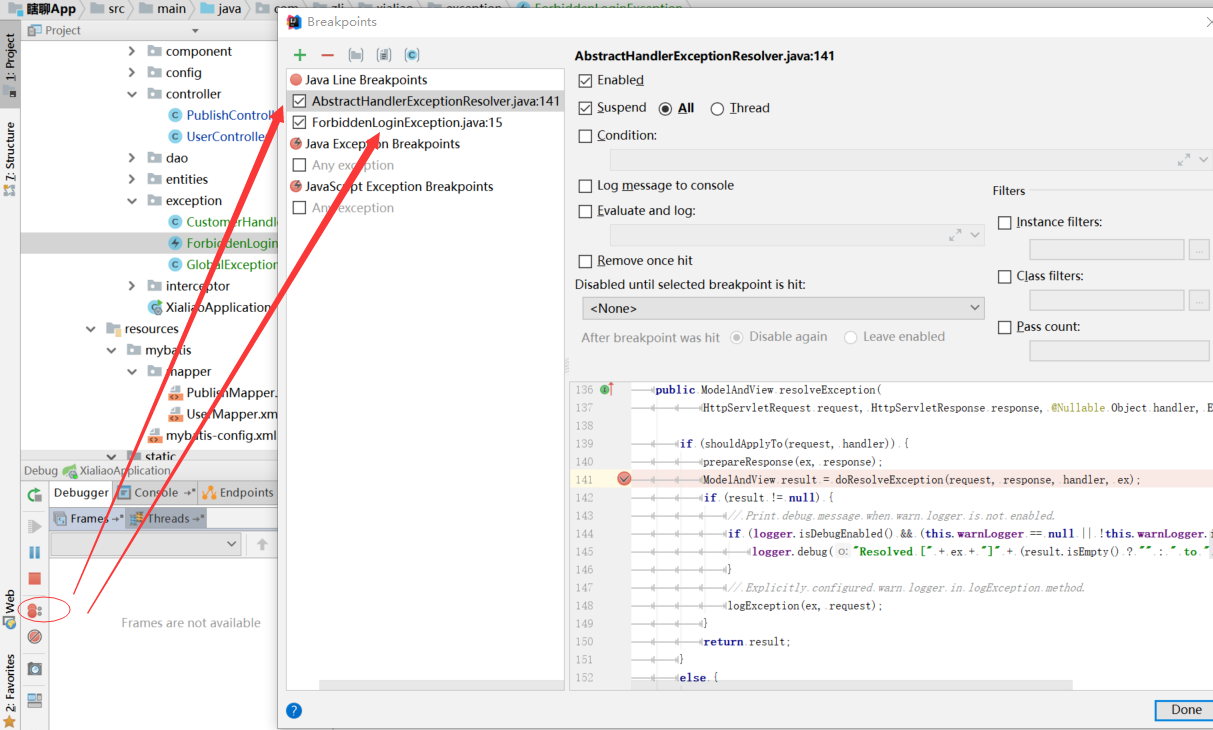Enable Any exception under Java Exception Breakpoints
This screenshot has width=1213, height=730.
[x=299, y=165]
